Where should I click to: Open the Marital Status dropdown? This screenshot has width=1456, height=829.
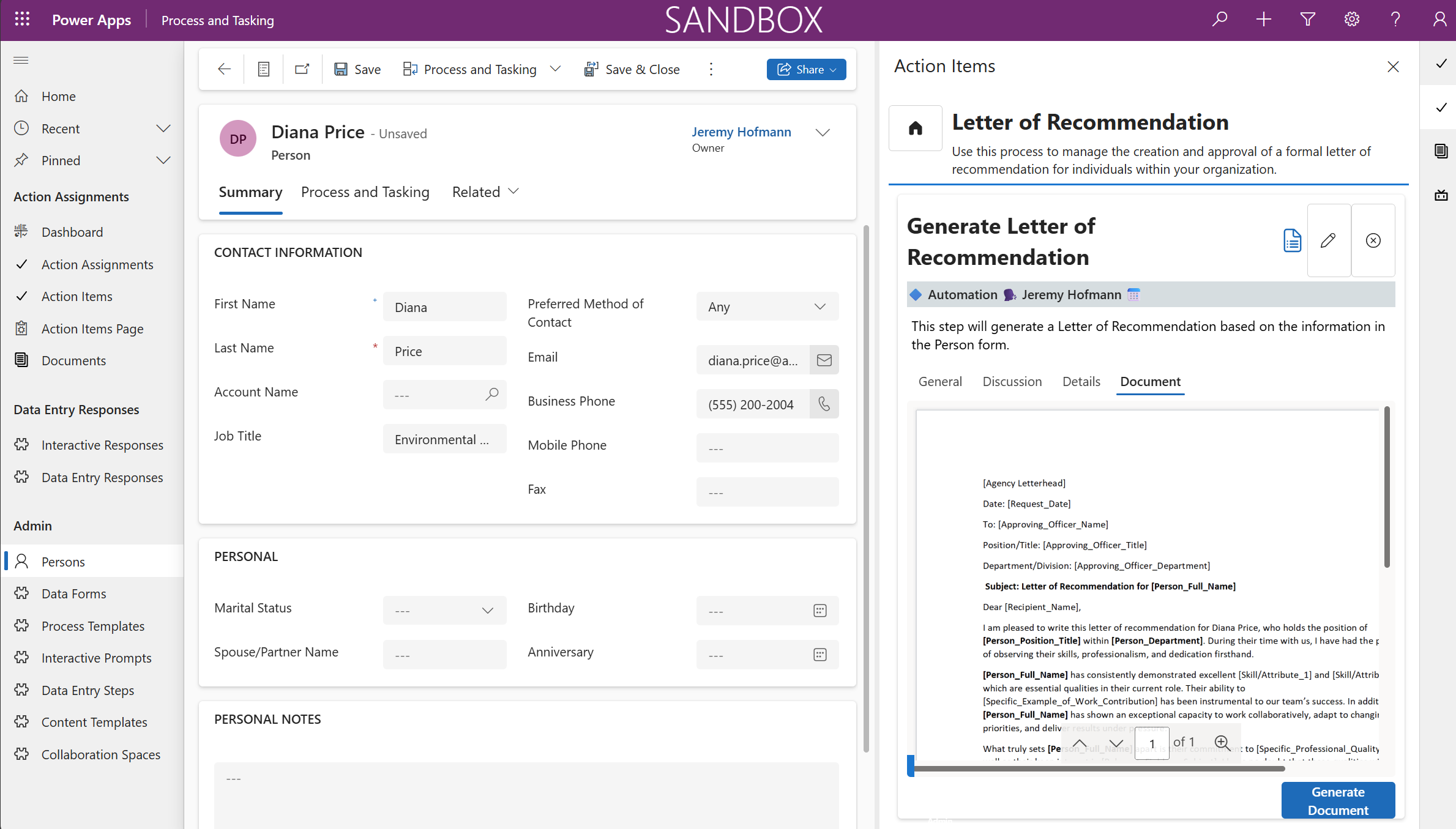[487, 611]
